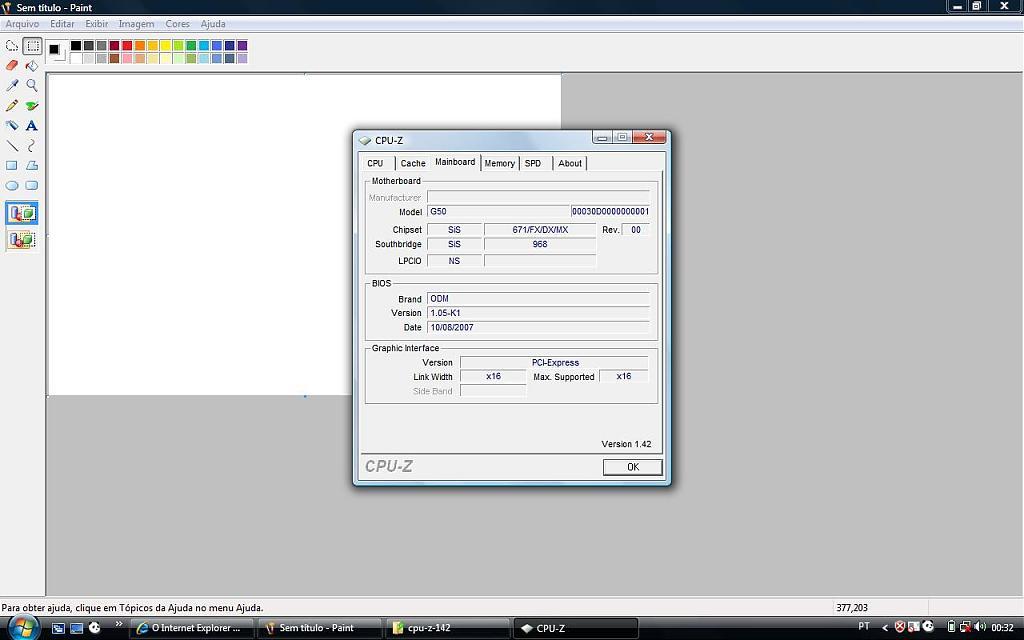Pick the orange color swatch
Viewport: 1024px width, 640px height.
[x=140, y=46]
